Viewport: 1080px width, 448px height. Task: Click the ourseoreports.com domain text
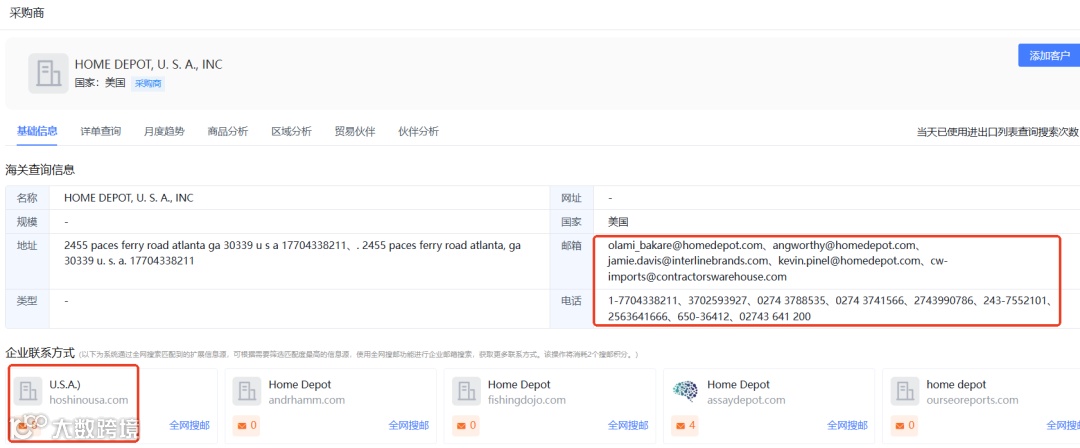click(973, 400)
